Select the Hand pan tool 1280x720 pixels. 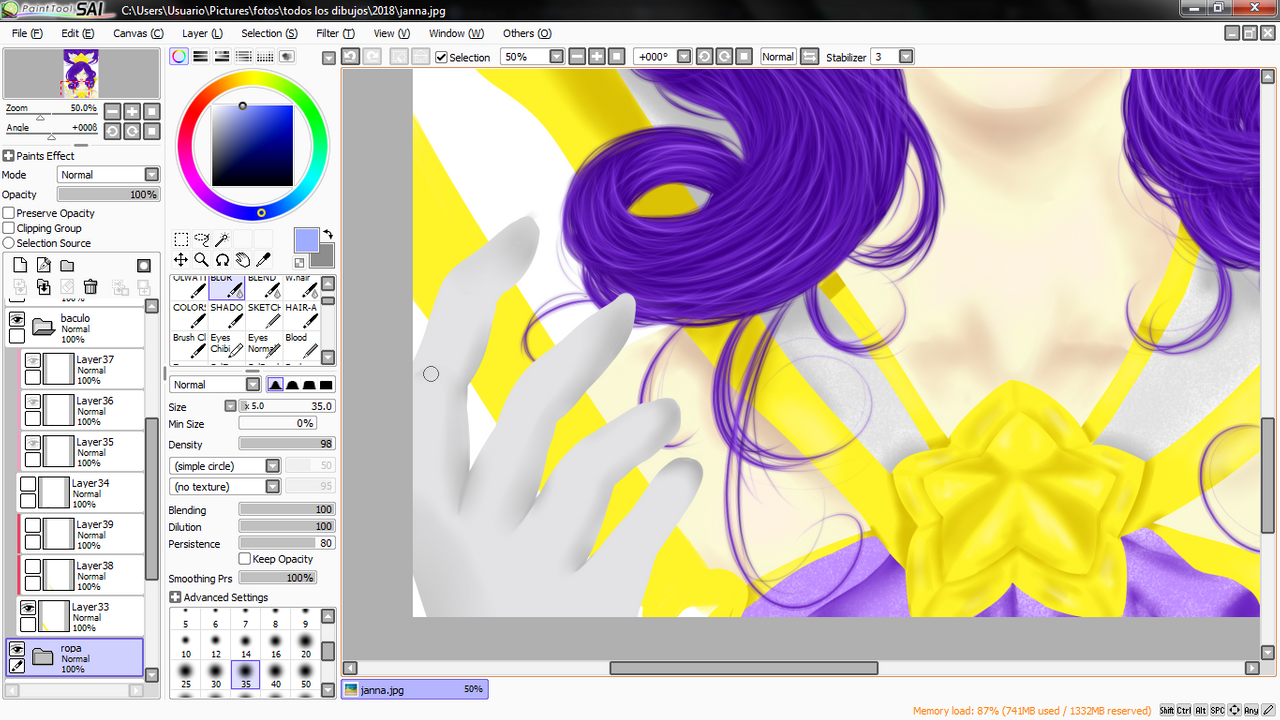(243, 260)
